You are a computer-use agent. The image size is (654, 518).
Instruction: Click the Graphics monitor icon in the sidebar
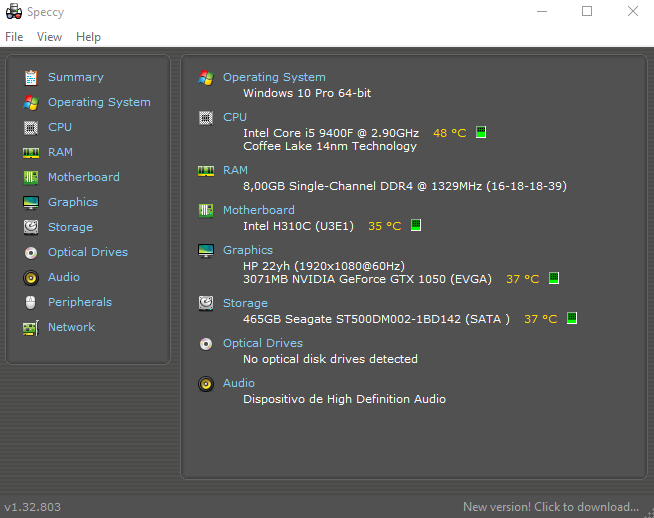(x=30, y=202)
